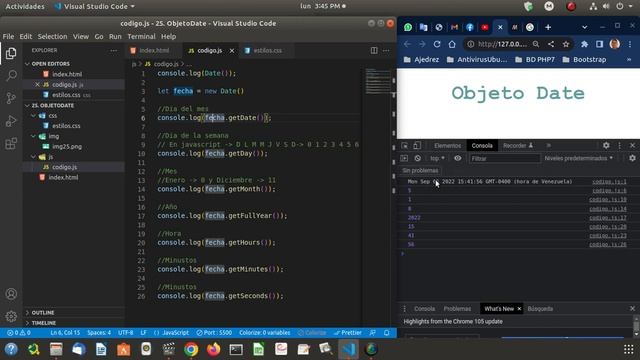Open console settings gear beside log levels
This screenshot has width=640, height=360.
click(x=632, y=158)
